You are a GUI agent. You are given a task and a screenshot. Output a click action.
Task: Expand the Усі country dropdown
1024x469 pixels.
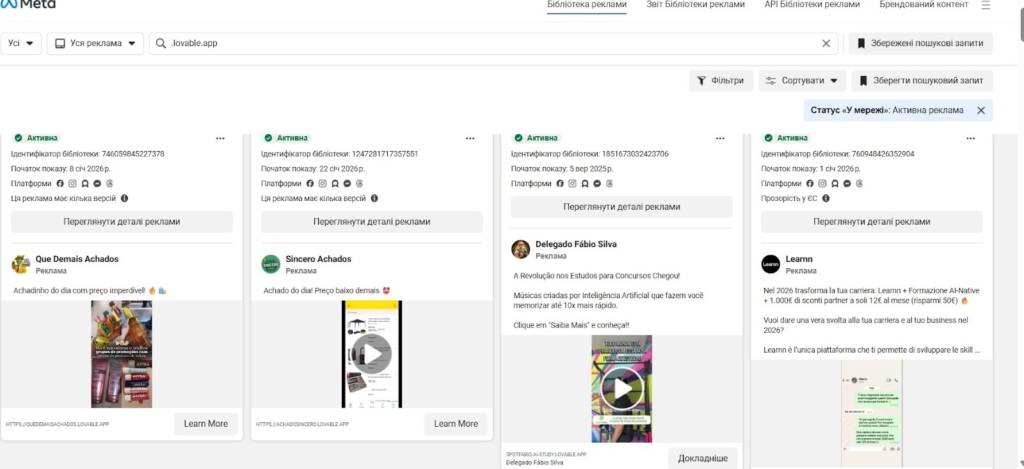coord(21,44)
